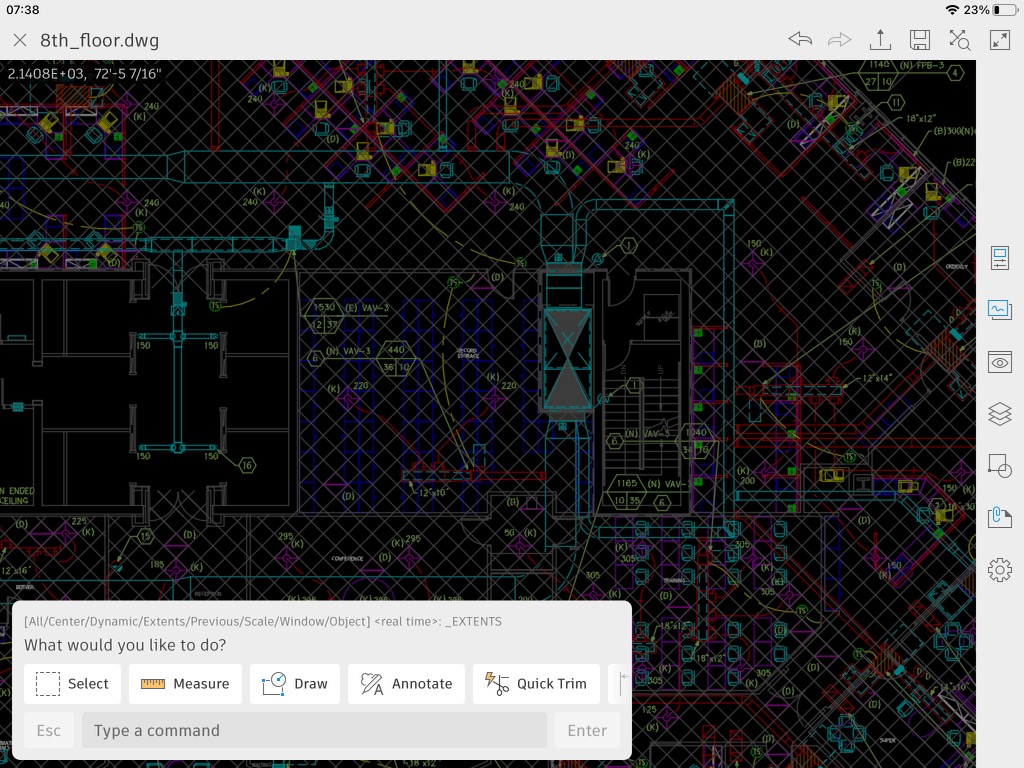The height and width of the screenshot is (768, 1024).
Task: Open the share/export icon
Action: point(880,40)
